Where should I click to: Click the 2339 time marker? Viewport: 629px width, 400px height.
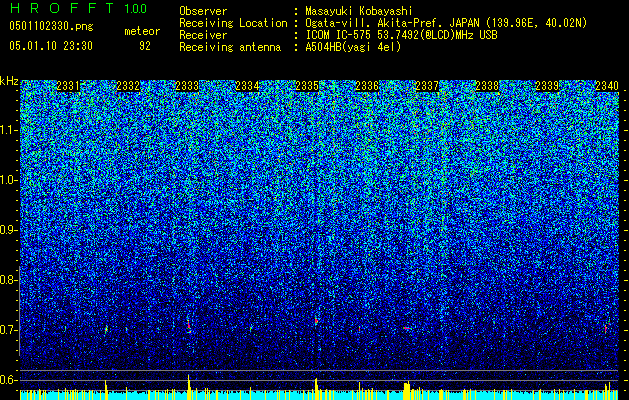(x=547, y=86)
